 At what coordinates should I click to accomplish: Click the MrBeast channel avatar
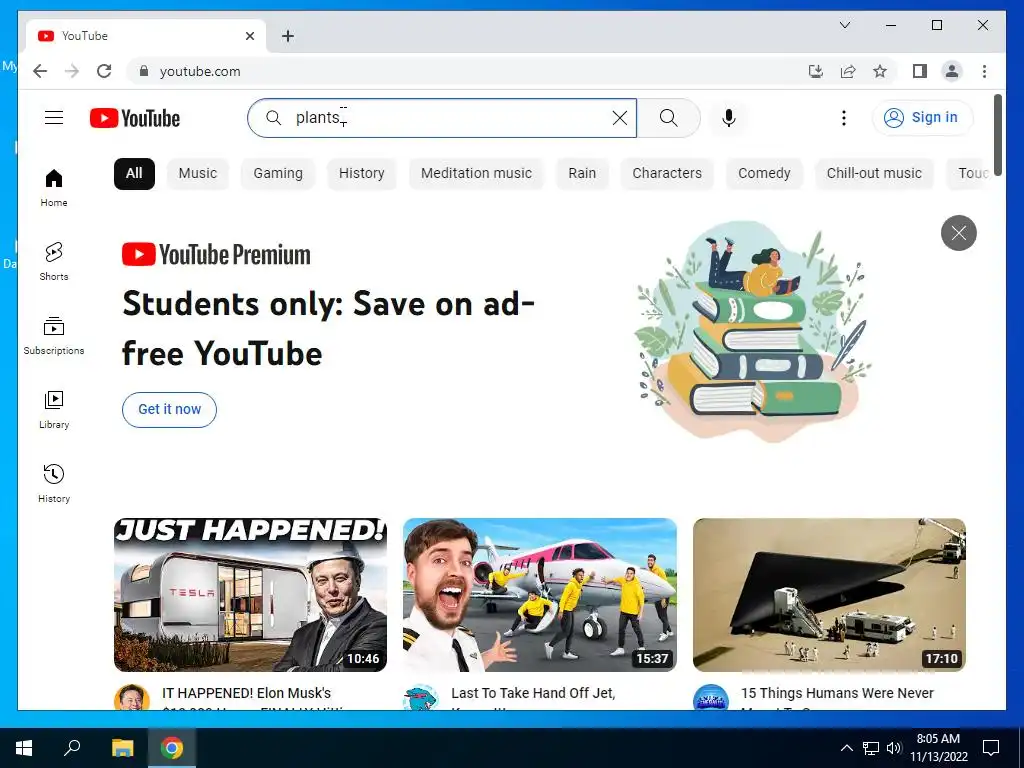[421, 697]
